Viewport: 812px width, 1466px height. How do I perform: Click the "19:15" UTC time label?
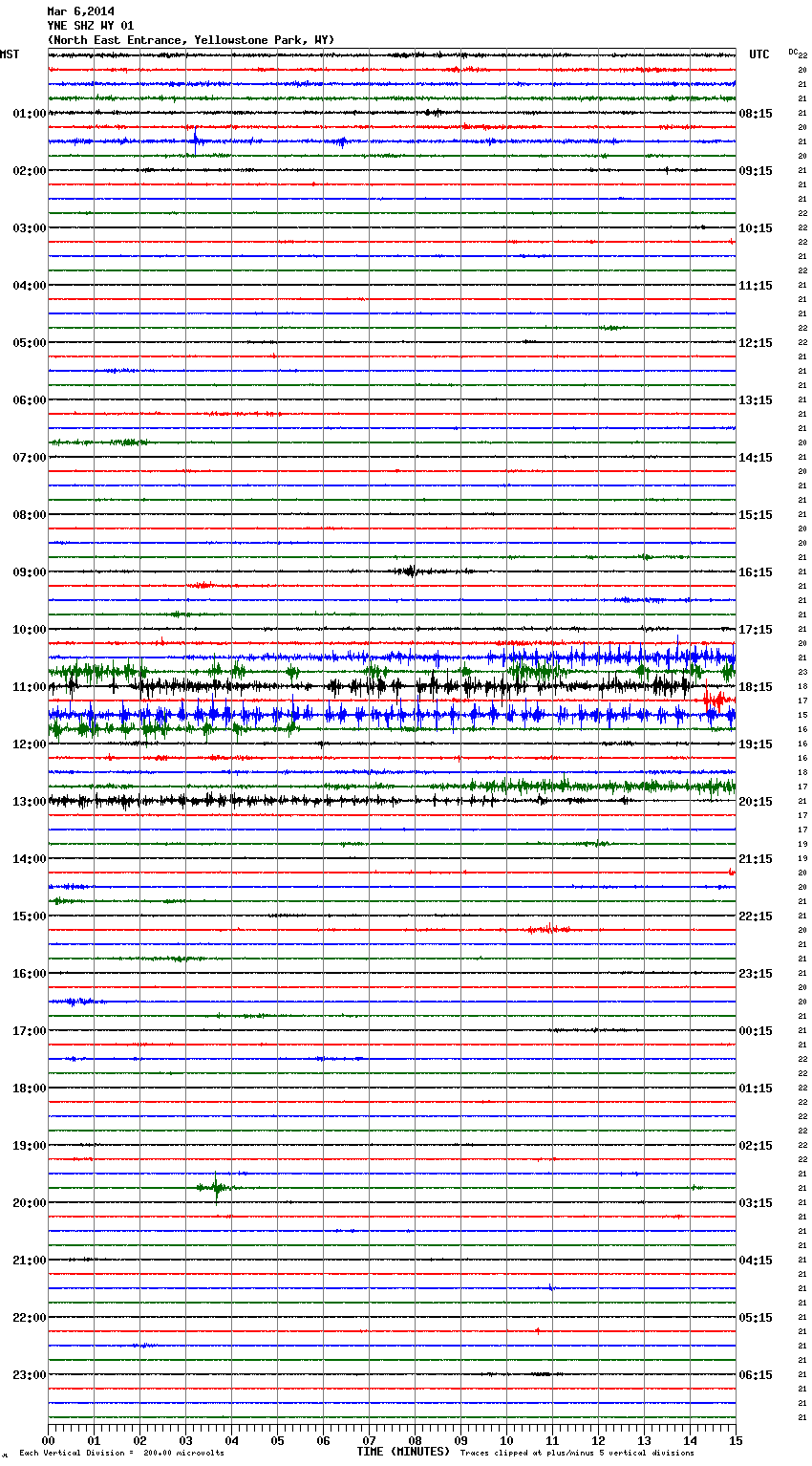756,744
